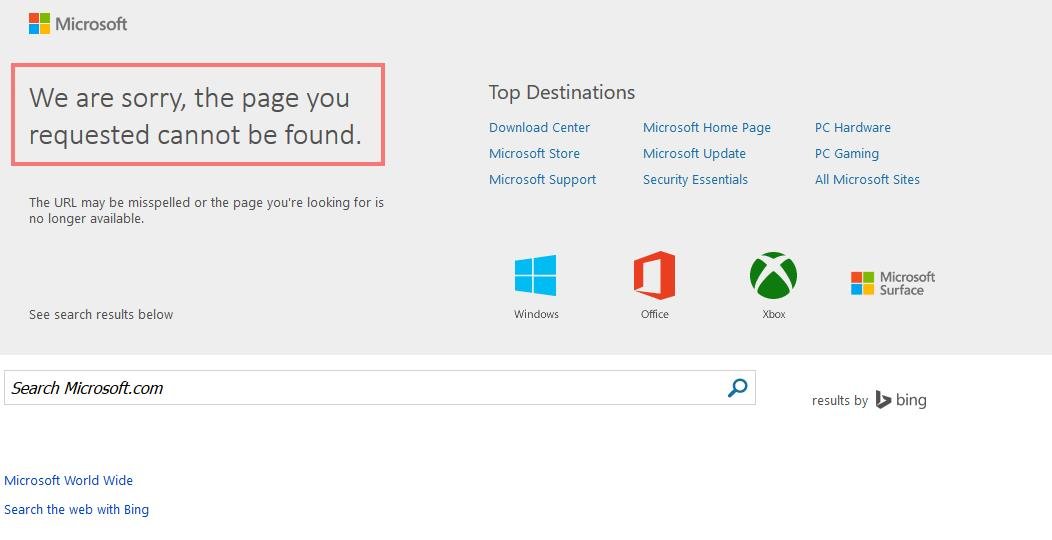Open the Office logo tile
Viewport: 1052px width, 540px height.
click(654, 275)
